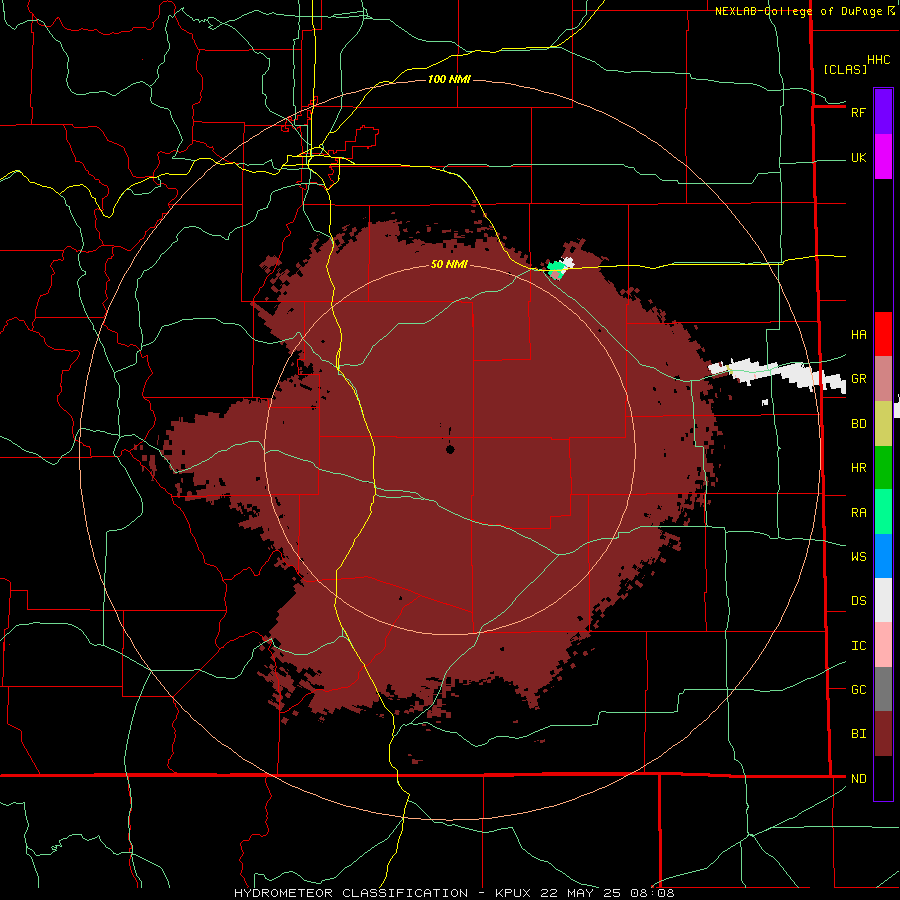Click the 'WS' legend label text

click(x=858, y=556)
